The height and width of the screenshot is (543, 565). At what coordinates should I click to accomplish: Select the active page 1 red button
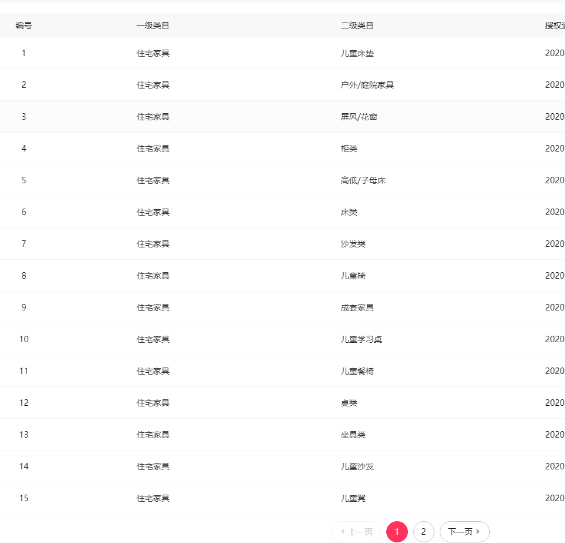click(397, 531)
